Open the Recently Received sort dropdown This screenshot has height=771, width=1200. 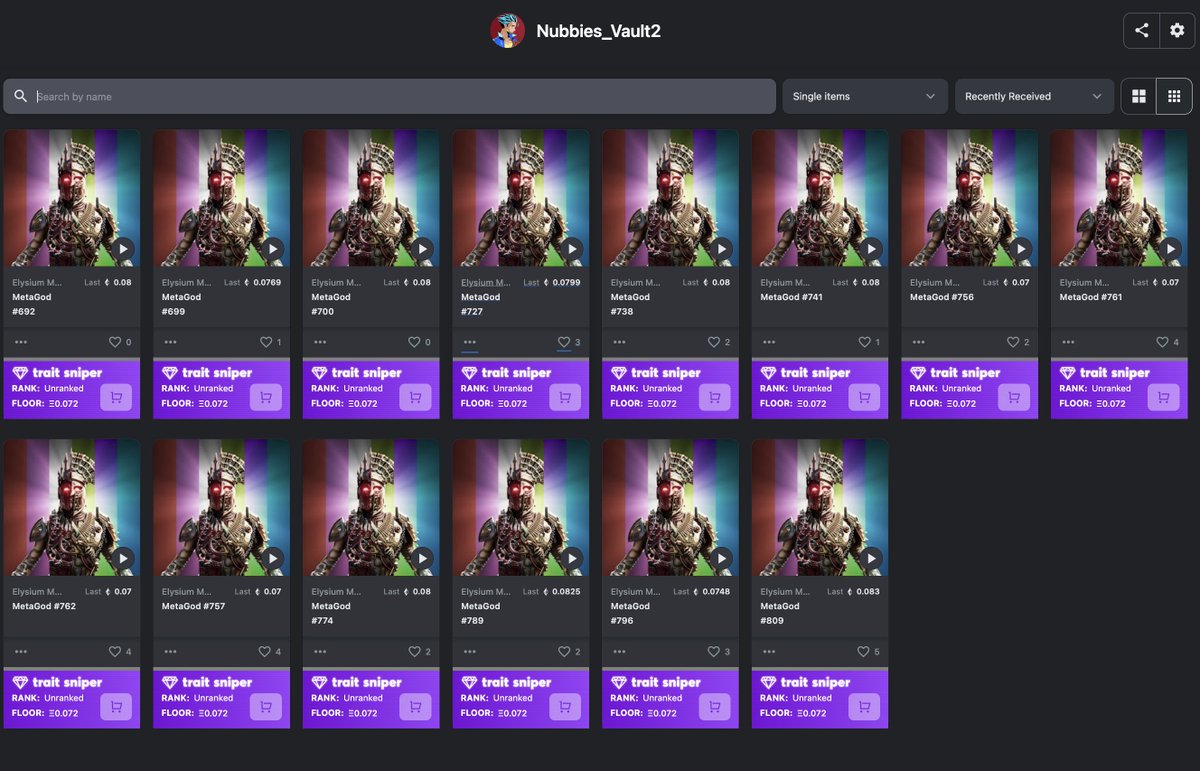click(x=1034, y=96)
